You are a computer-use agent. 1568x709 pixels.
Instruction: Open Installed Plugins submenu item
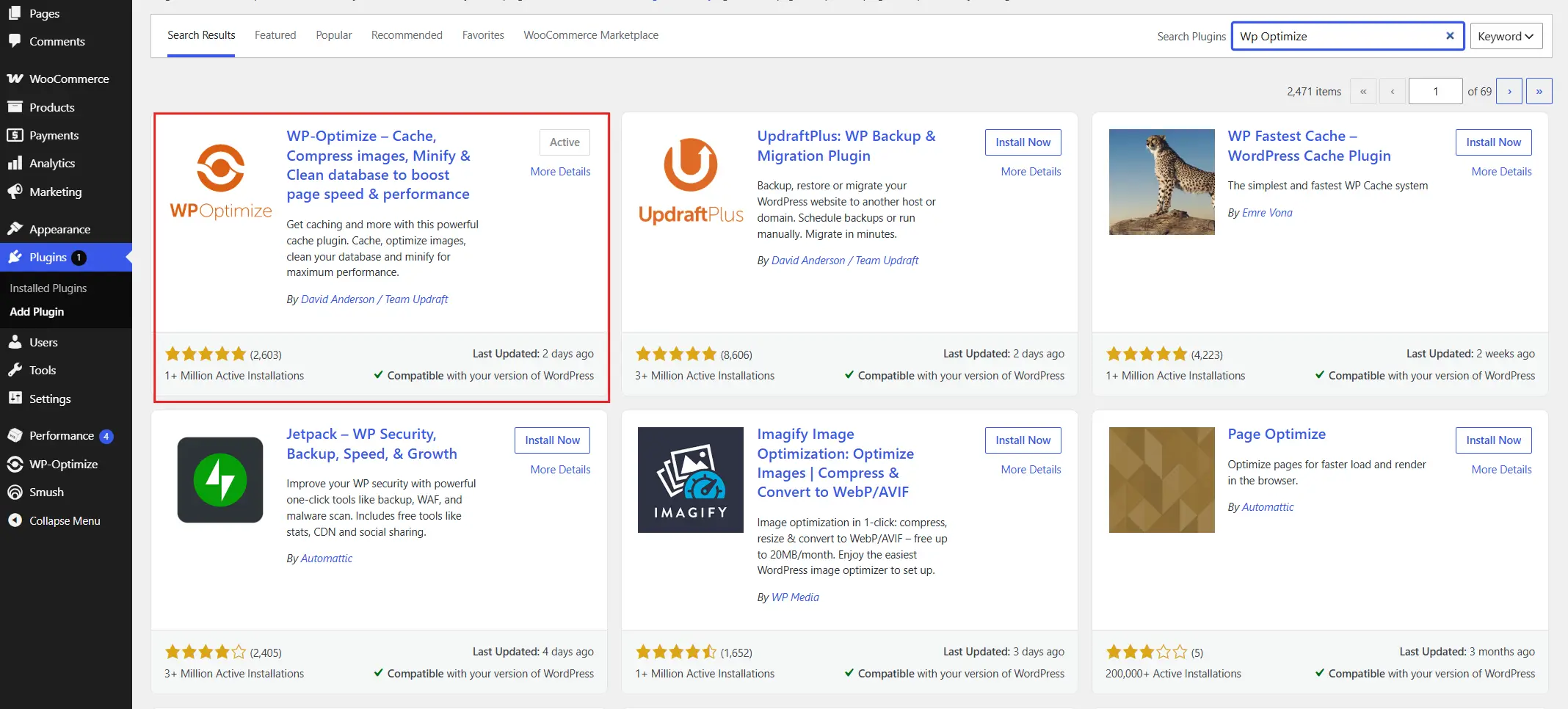pyautogui.click(x=48, y=288)
